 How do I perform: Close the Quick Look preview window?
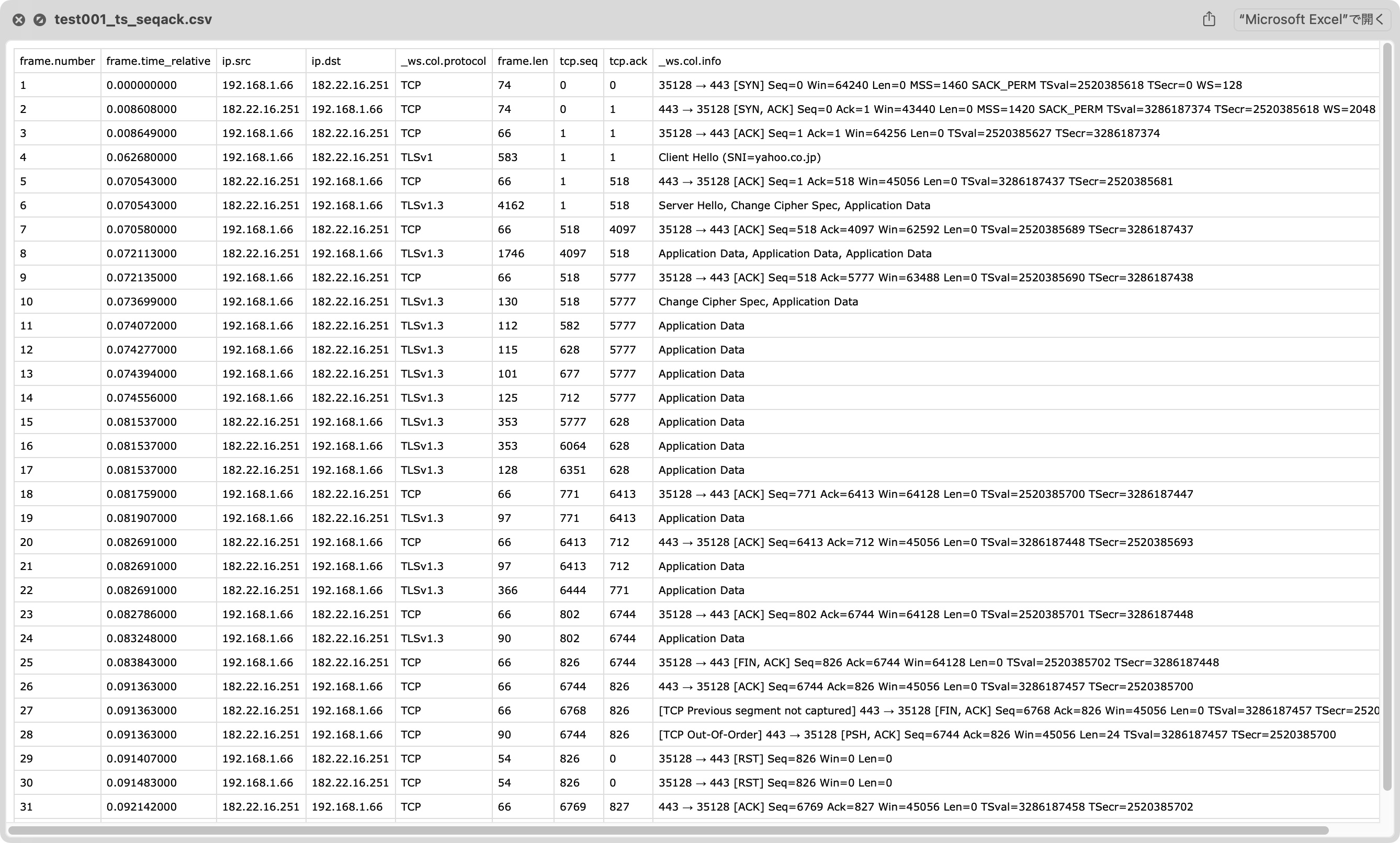coord(19,19)
